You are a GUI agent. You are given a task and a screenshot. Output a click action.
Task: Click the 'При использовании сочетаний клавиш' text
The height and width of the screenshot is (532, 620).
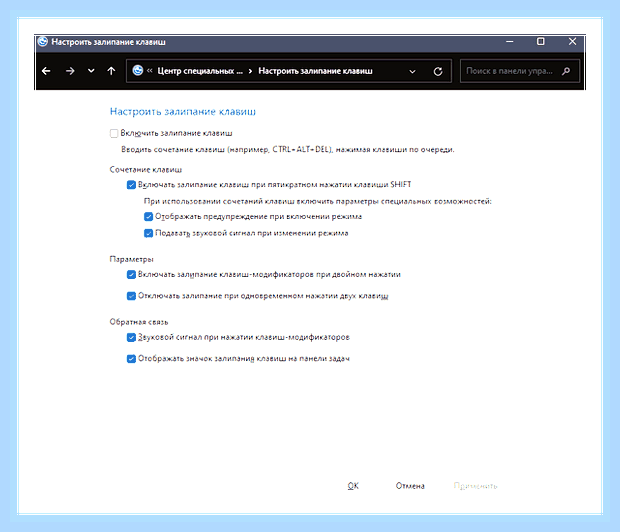318,201
